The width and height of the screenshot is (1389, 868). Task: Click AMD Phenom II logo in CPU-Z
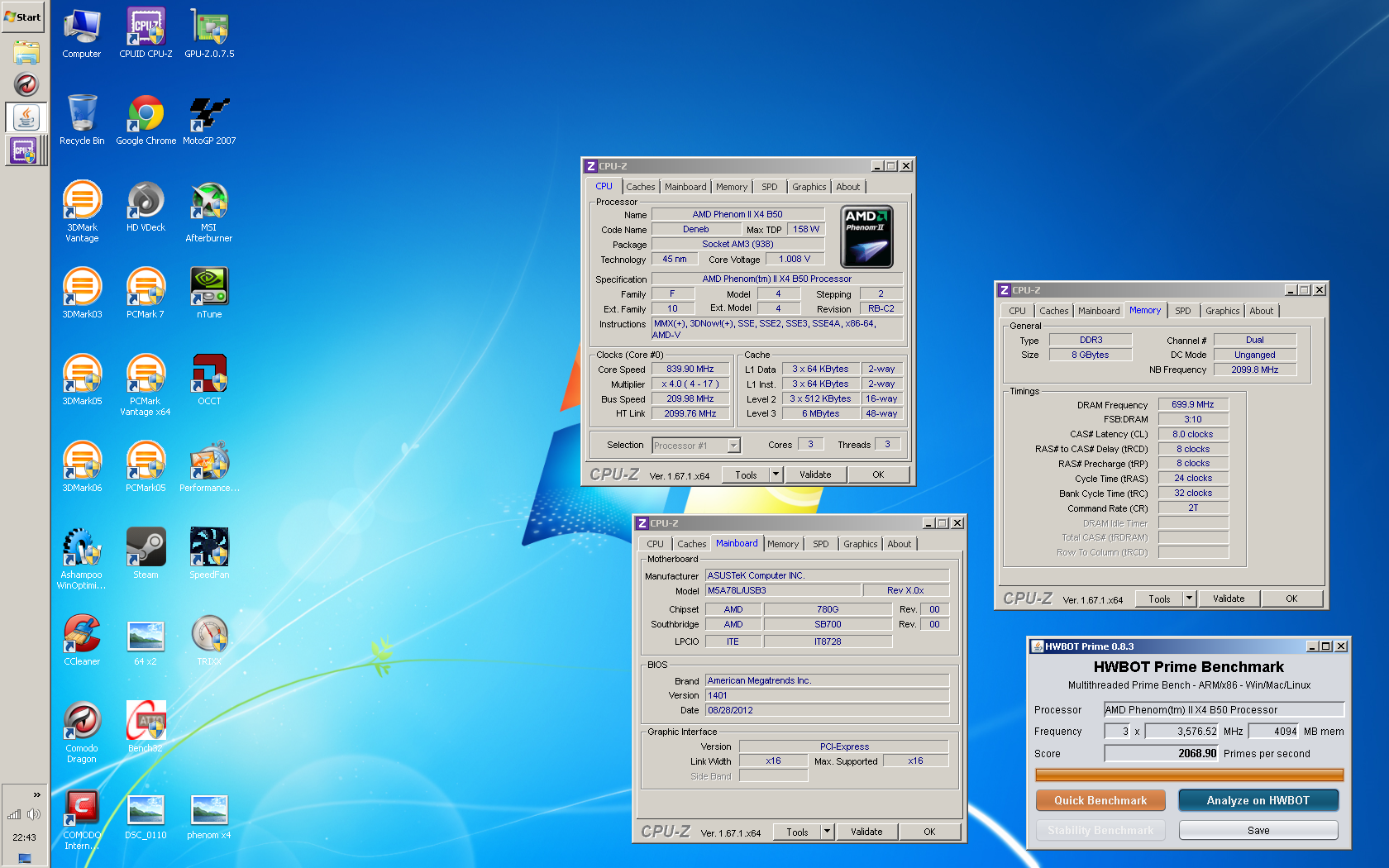pos(866,236)
